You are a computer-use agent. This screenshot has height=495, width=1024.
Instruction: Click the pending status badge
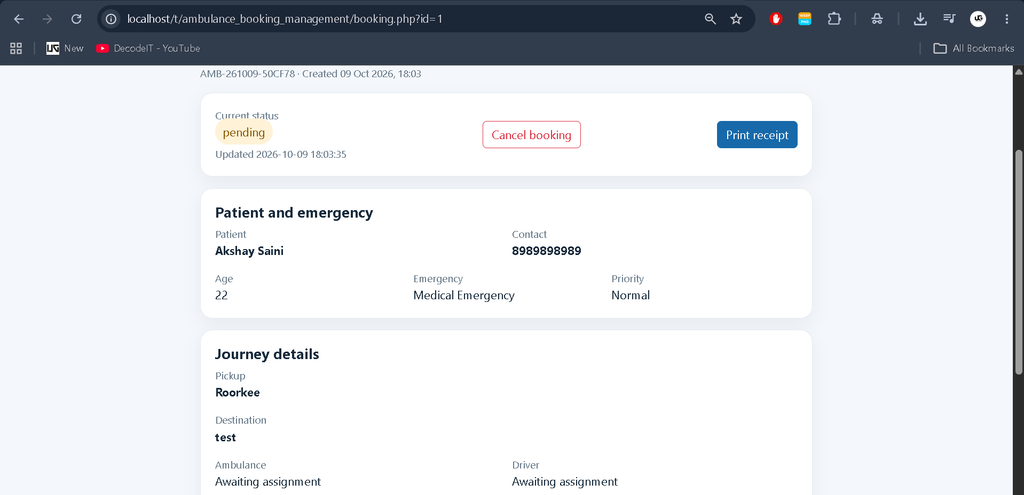(244, 133)
